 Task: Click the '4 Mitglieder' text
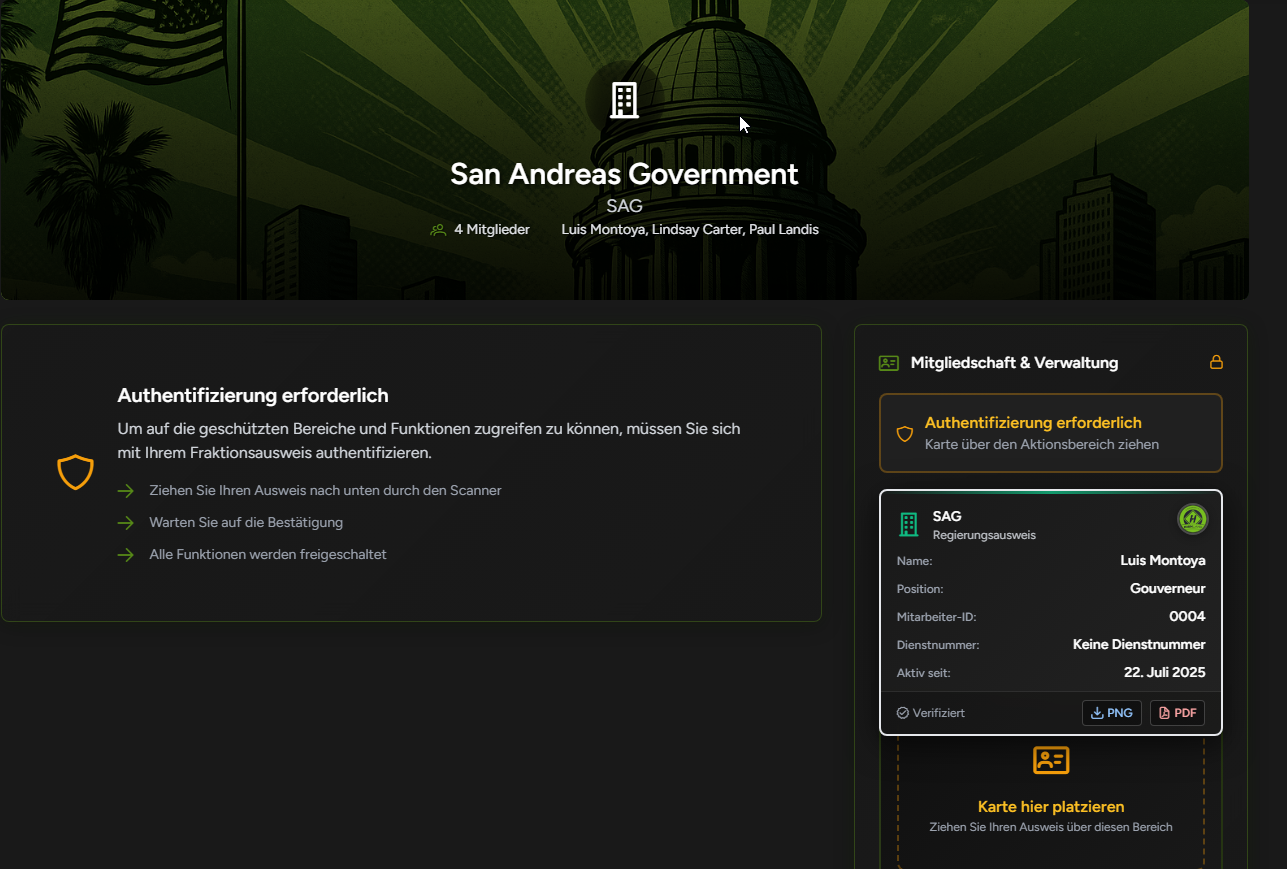492,230
